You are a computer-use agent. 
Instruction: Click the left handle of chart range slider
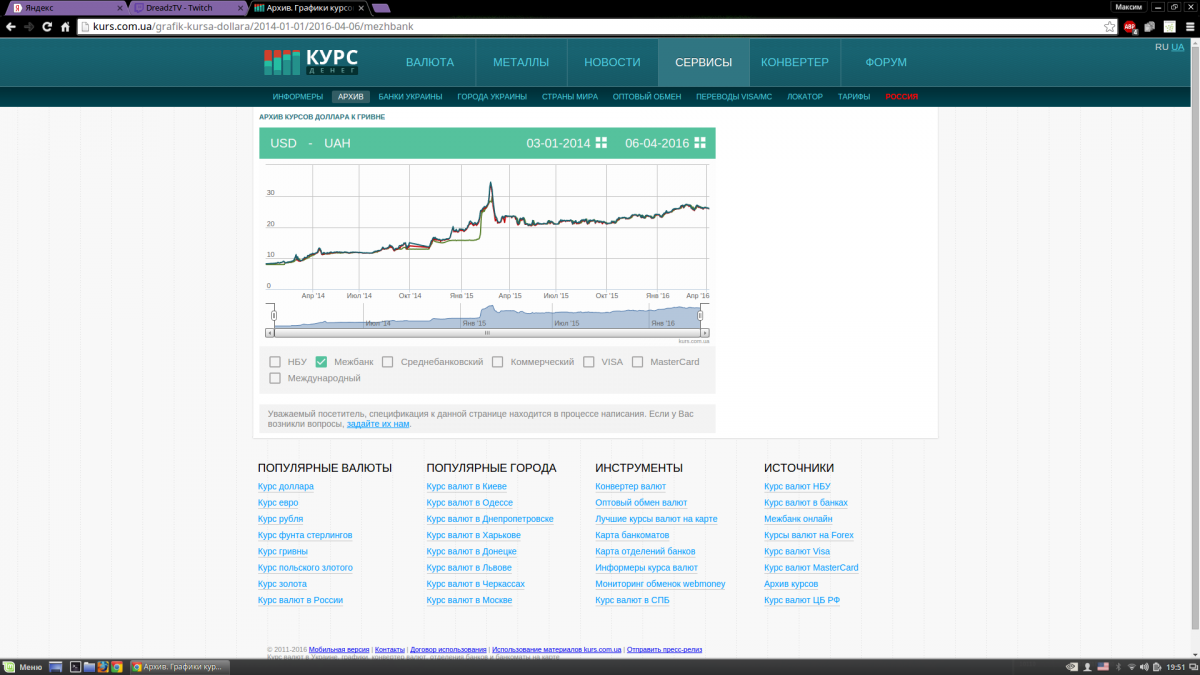[273, 316]
